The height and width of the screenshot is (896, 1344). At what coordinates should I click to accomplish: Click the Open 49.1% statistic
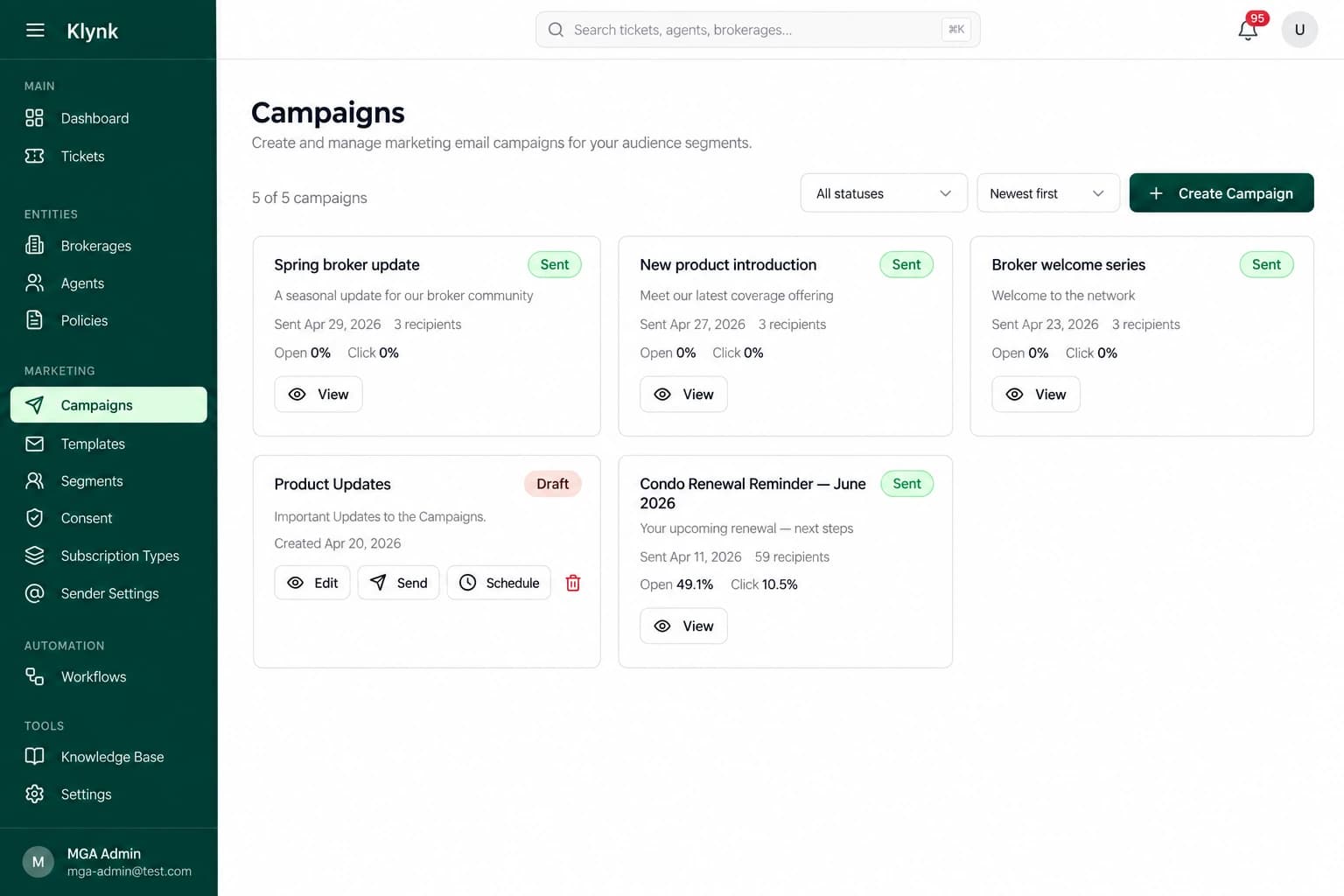pyautogui.click(x=676, y=584)
